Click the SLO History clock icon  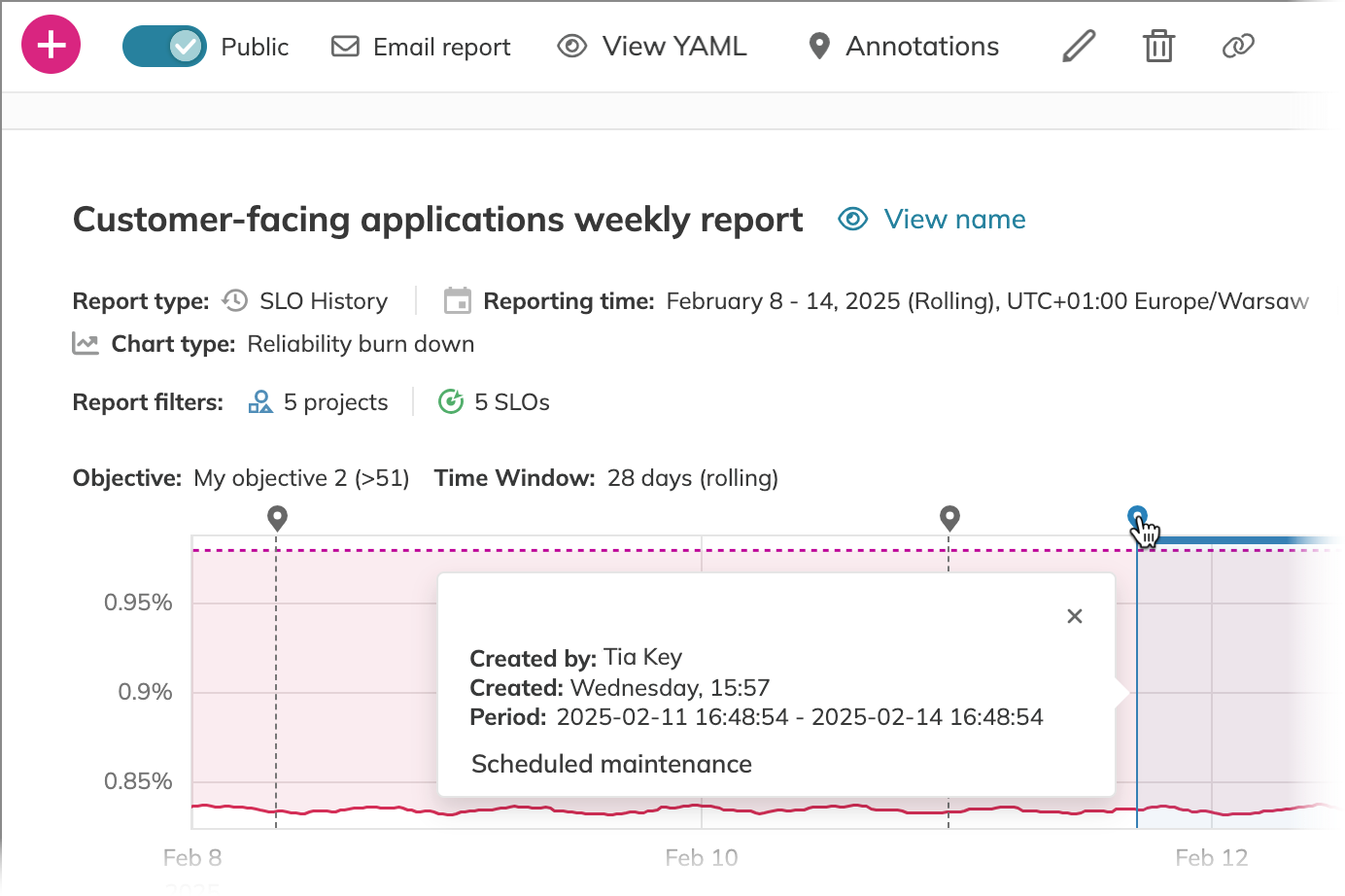click(235, 300)
